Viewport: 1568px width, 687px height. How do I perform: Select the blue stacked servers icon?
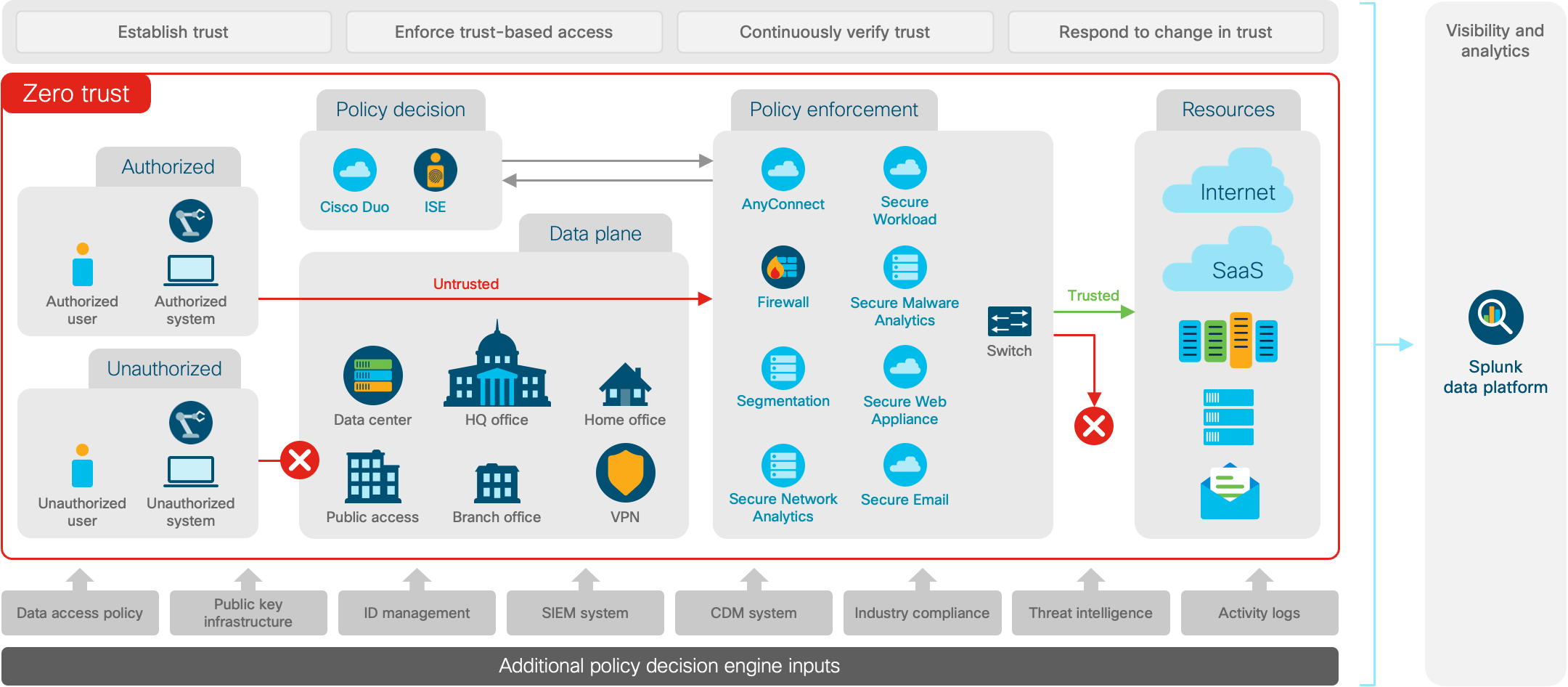1228,417
